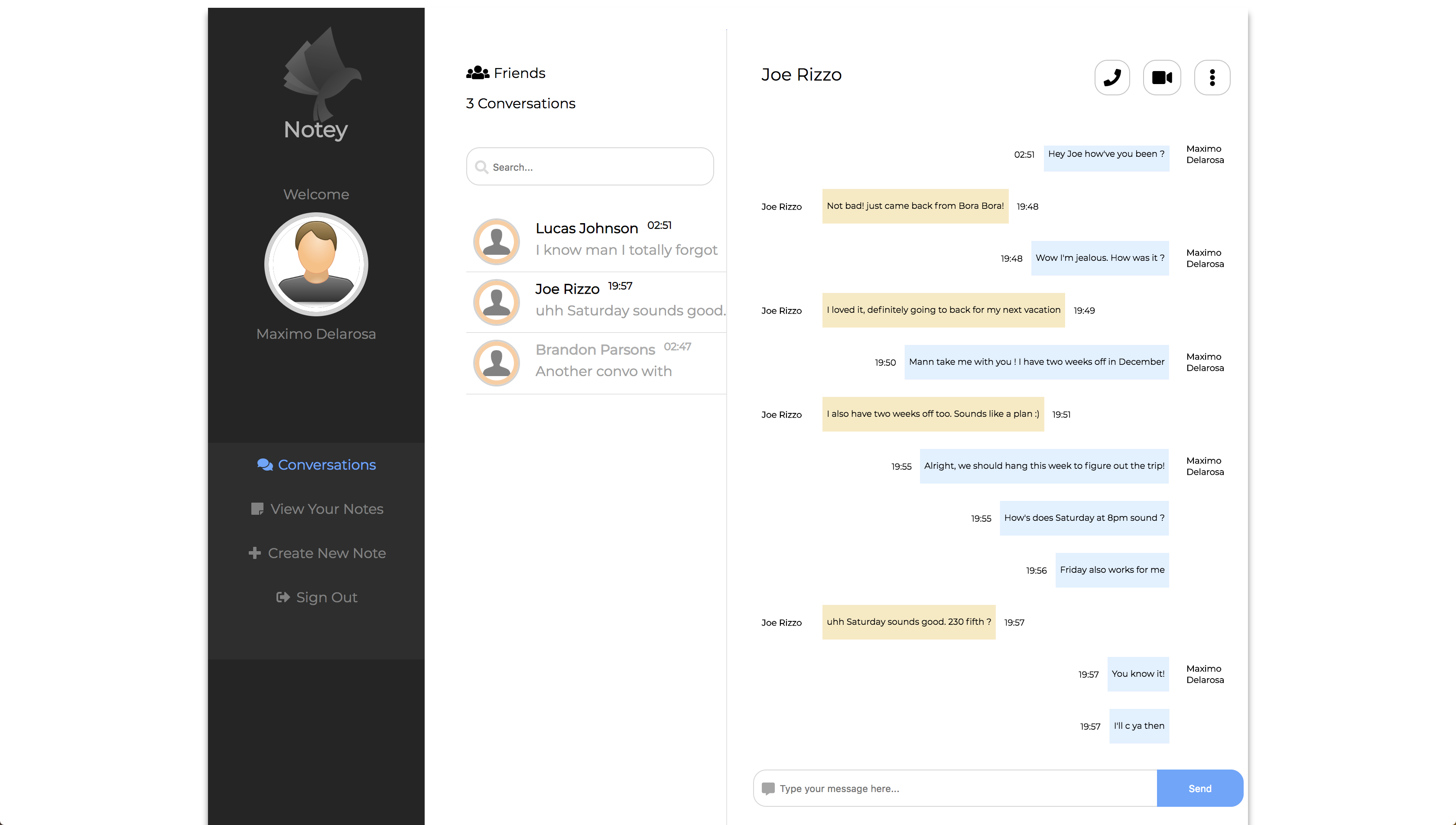Start a video call using camera icon
Screen dimensions: 1456x825
tap(1161, 78)
